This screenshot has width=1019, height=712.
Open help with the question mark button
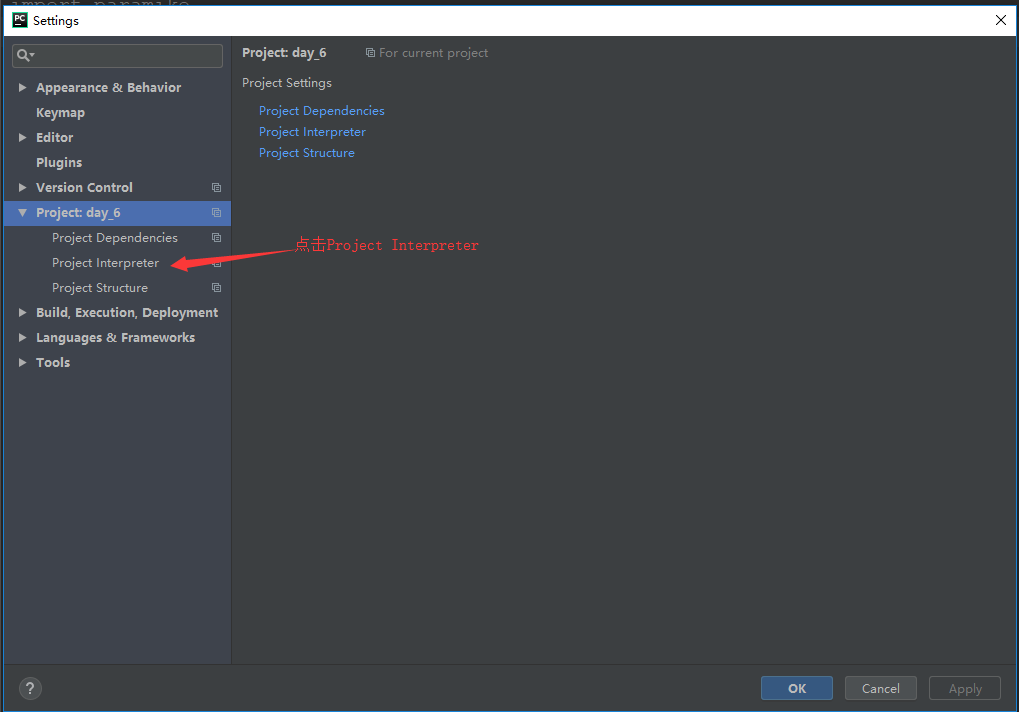[30, 688]
